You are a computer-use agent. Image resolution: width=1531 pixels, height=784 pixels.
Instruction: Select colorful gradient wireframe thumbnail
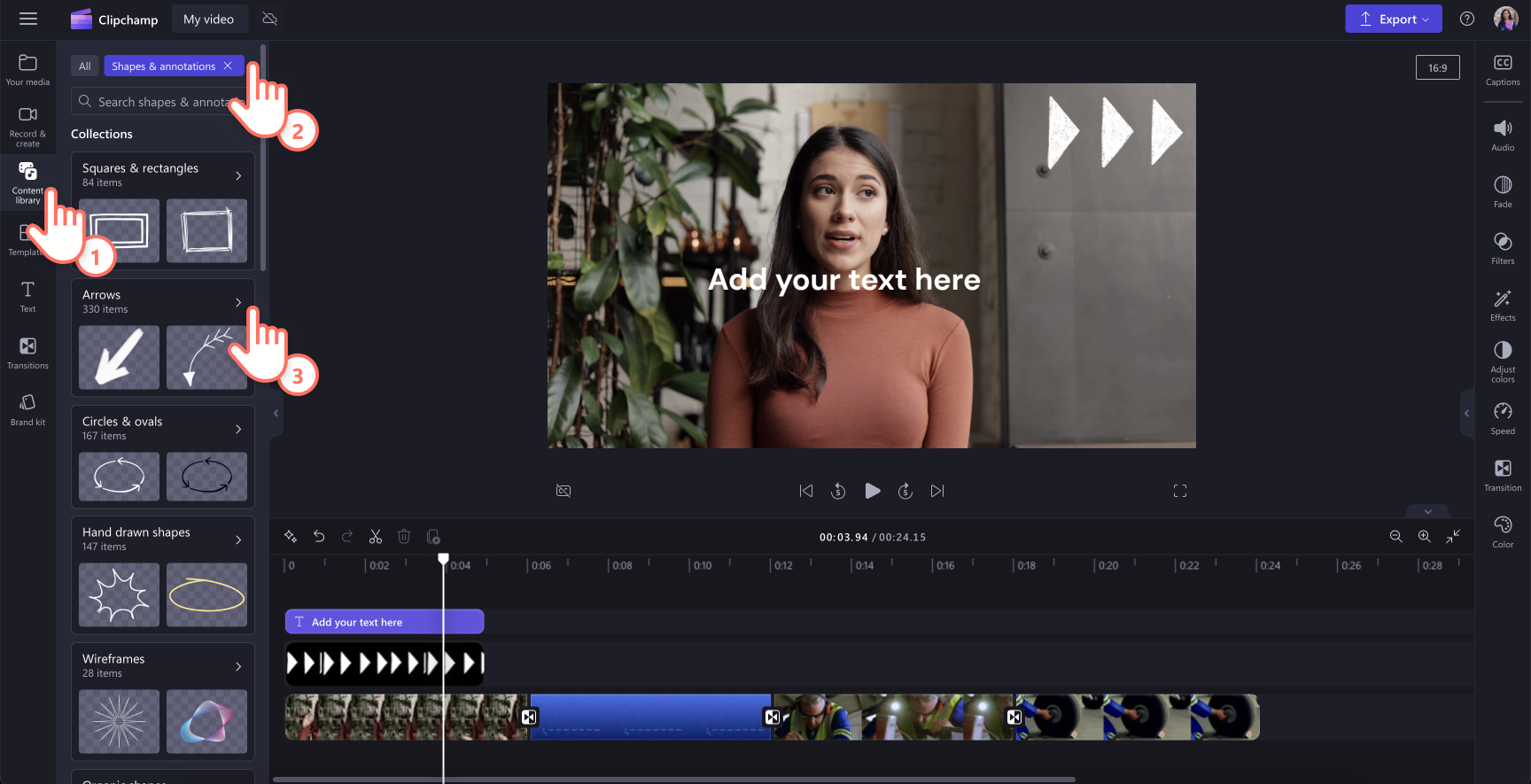point(206,721)
